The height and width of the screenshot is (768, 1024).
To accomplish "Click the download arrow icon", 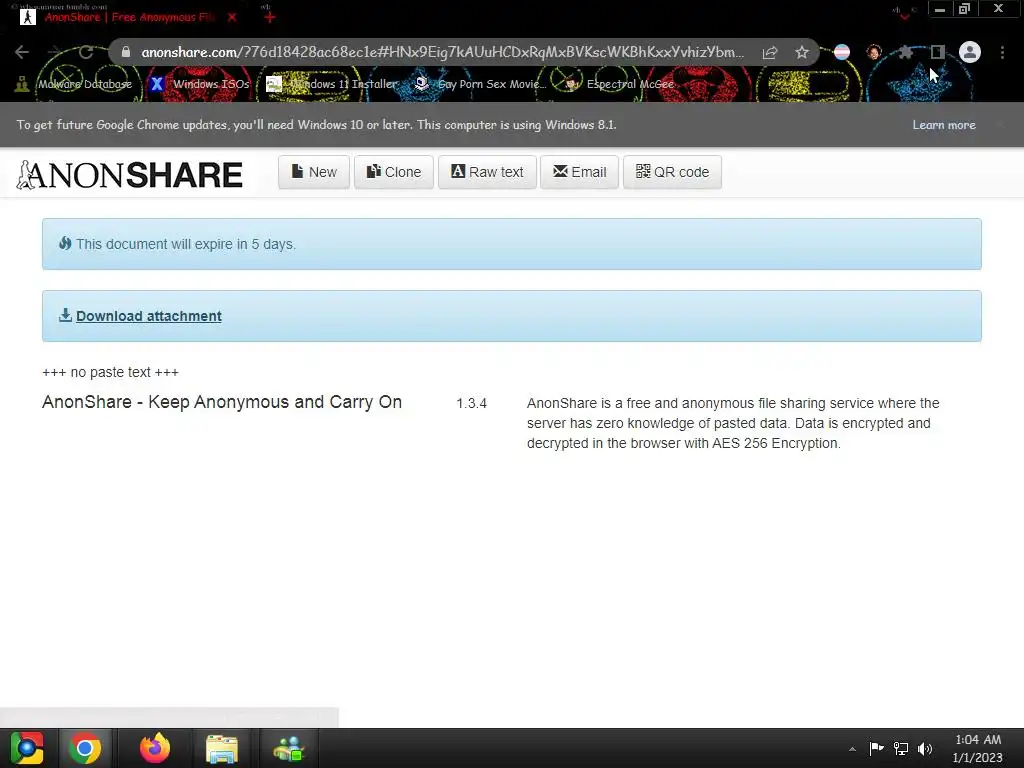I will [65, 315].
